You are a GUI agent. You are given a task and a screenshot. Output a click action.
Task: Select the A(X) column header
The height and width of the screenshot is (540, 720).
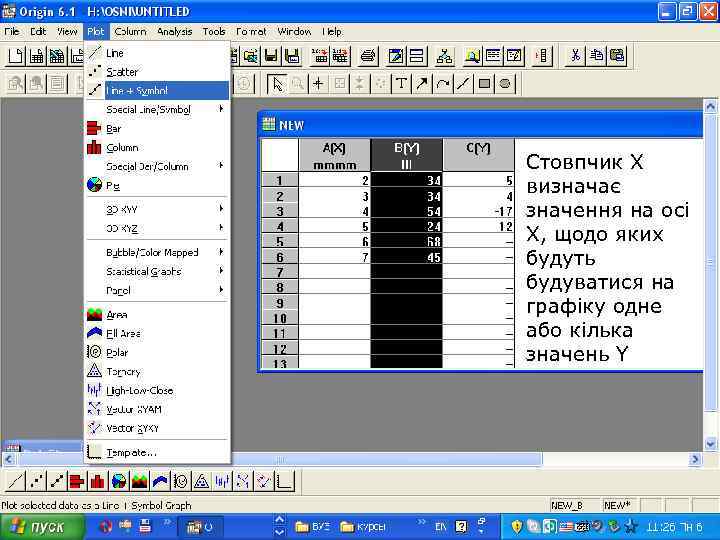click(334, 155)
